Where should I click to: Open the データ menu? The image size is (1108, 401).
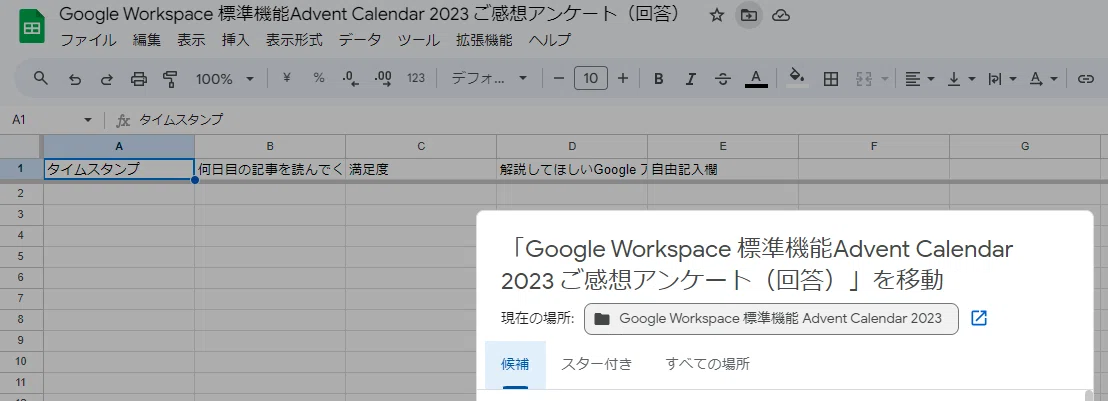pyautogui.click(x=360, y=40)
